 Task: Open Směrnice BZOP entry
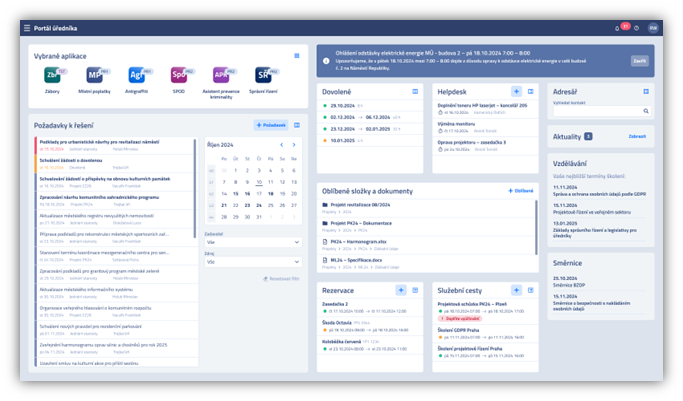coord(599,282)
